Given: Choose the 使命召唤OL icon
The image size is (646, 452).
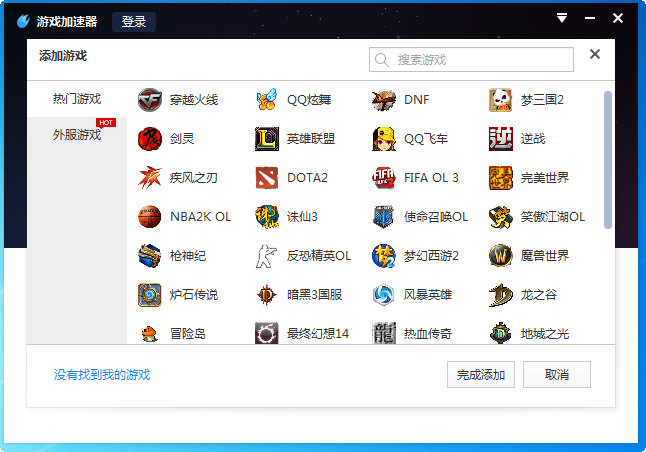Looking at the screenshot, I should [384, 217].
